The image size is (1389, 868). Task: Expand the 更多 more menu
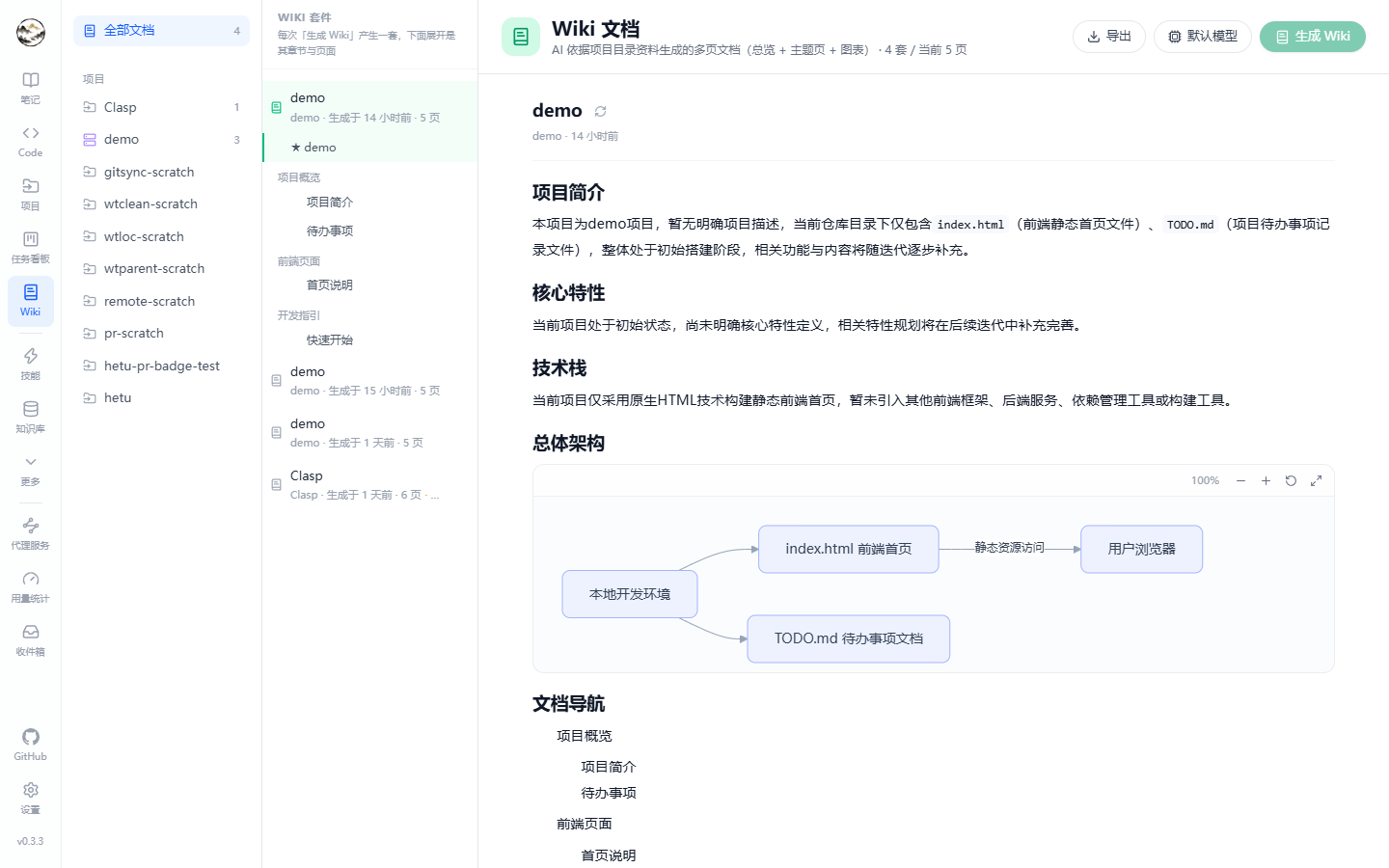point(31,470)
